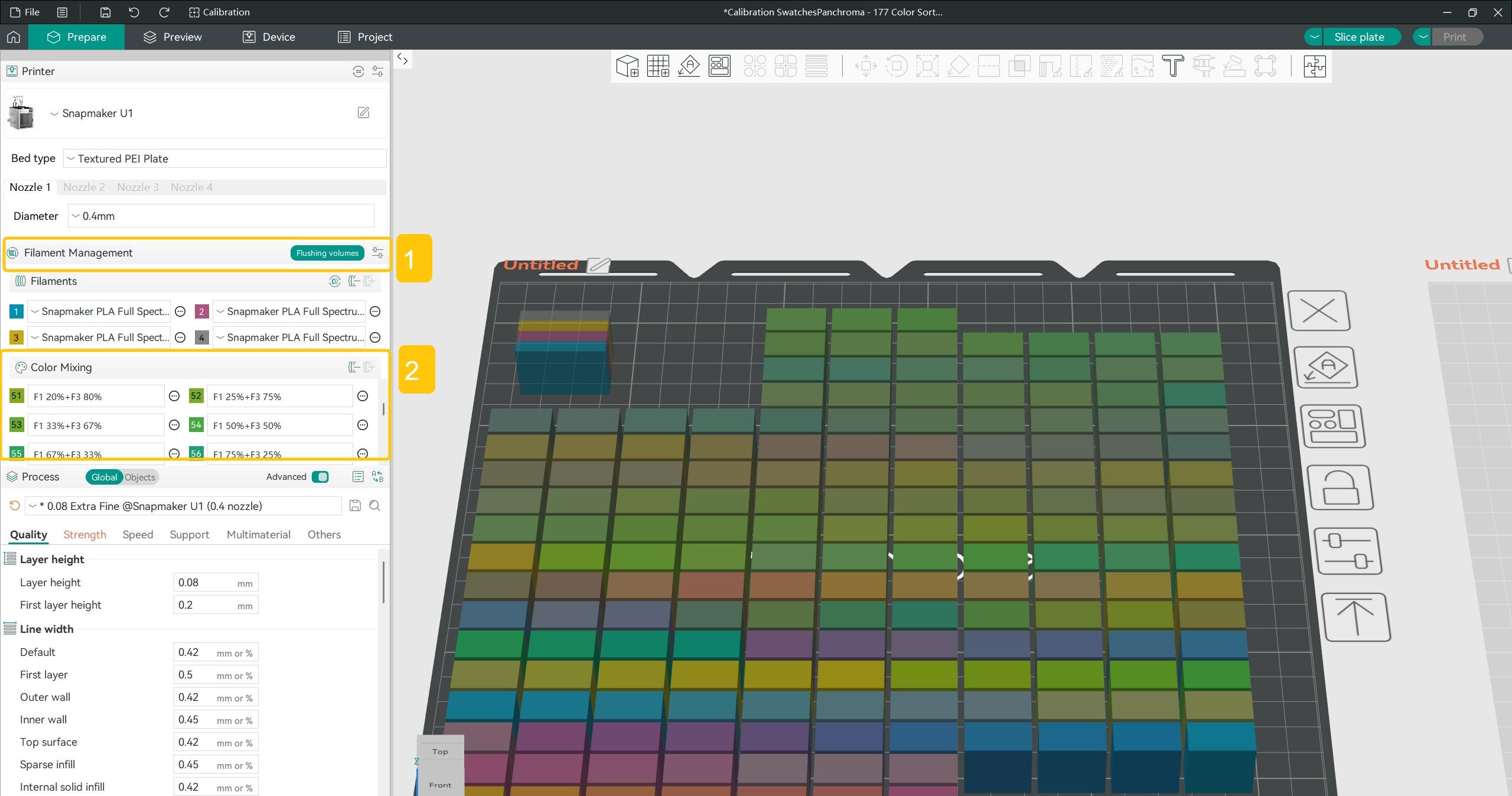Open the Bed type dropdown
The height and width of the screenshot is (796, 1512).
tap(225, 158)
